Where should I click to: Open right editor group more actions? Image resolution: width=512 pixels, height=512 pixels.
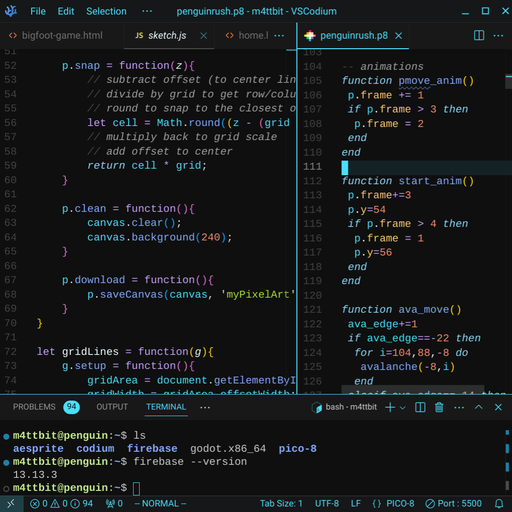pyautogui.click(x=498, y=36)
